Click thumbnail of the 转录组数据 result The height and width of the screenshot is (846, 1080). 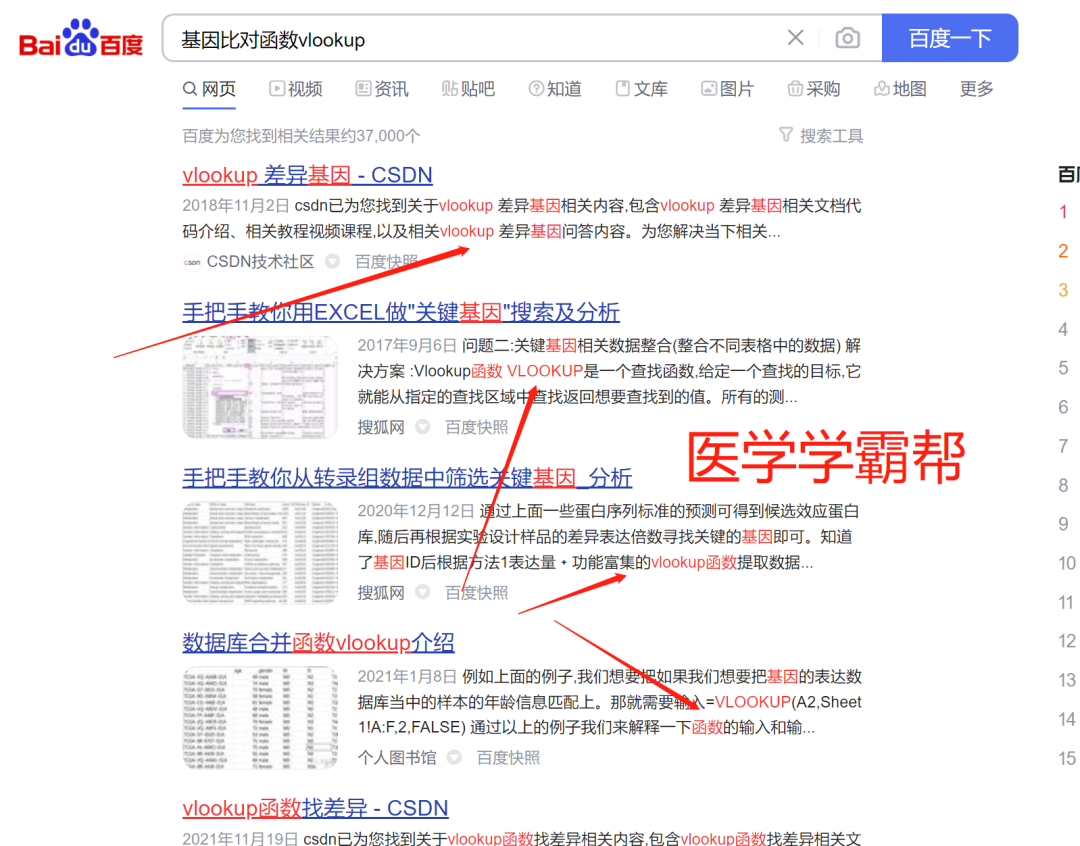coord(260,553)
